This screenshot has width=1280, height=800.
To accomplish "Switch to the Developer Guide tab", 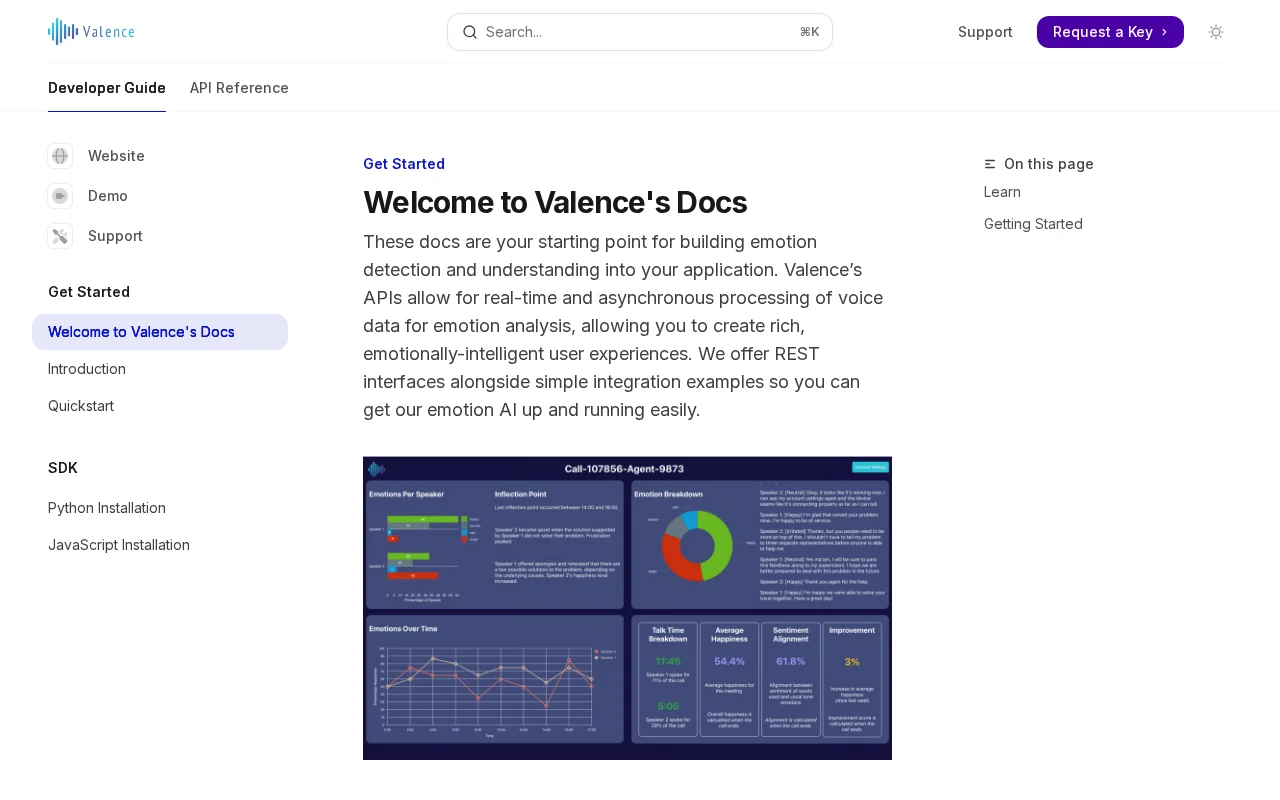I will [x=107, y=88].
